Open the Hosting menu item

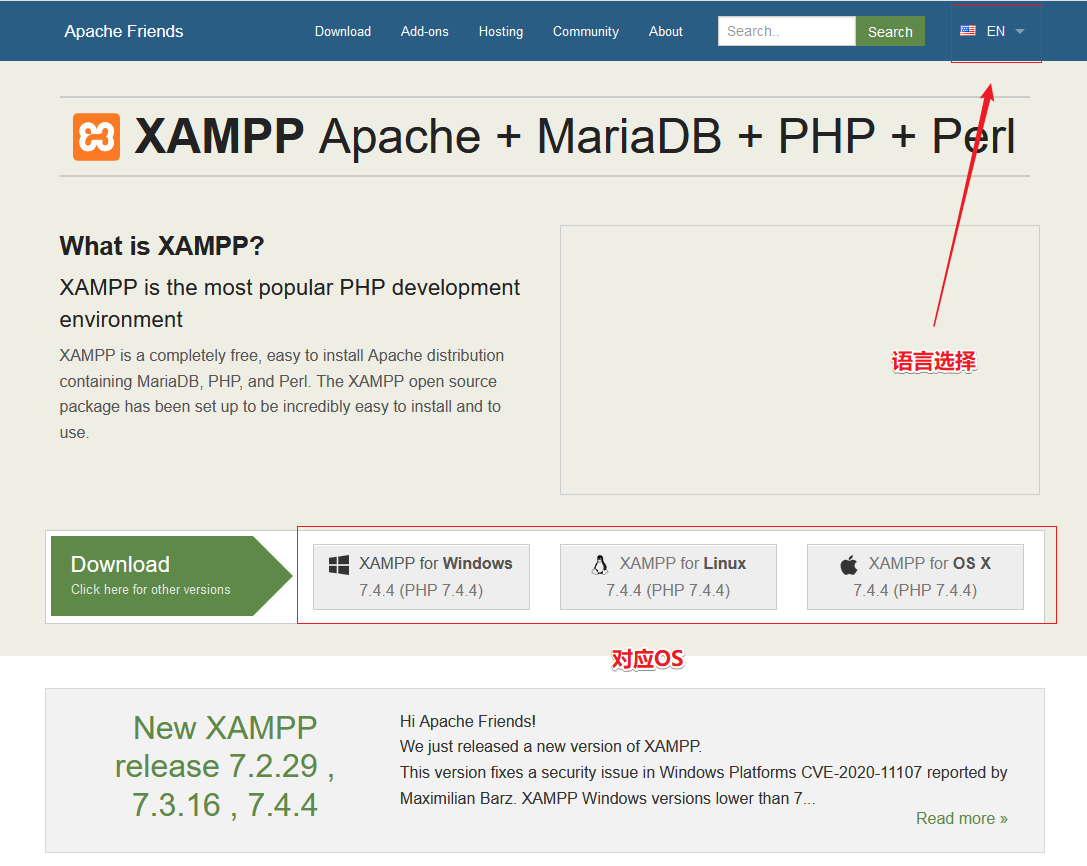coord(501,31)
